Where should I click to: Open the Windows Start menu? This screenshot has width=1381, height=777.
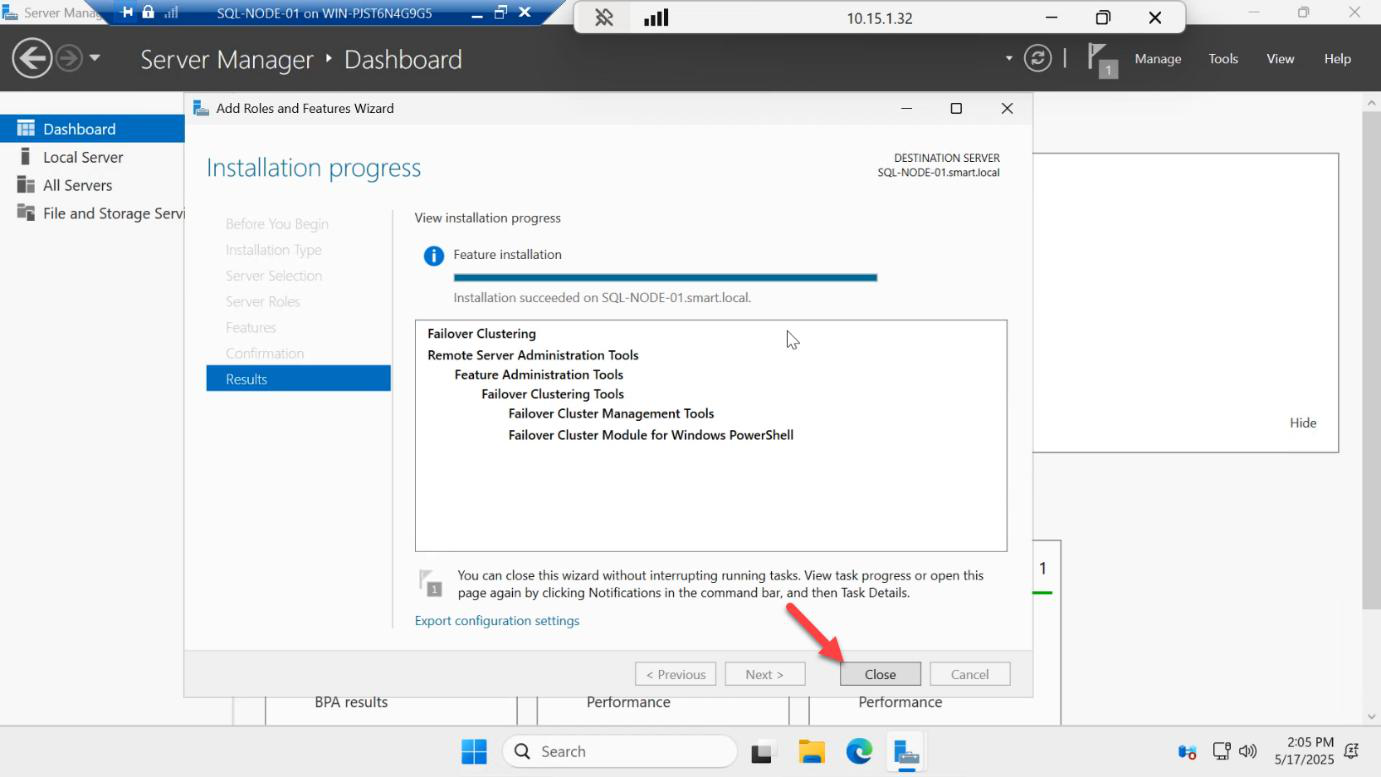click(474, 751)
